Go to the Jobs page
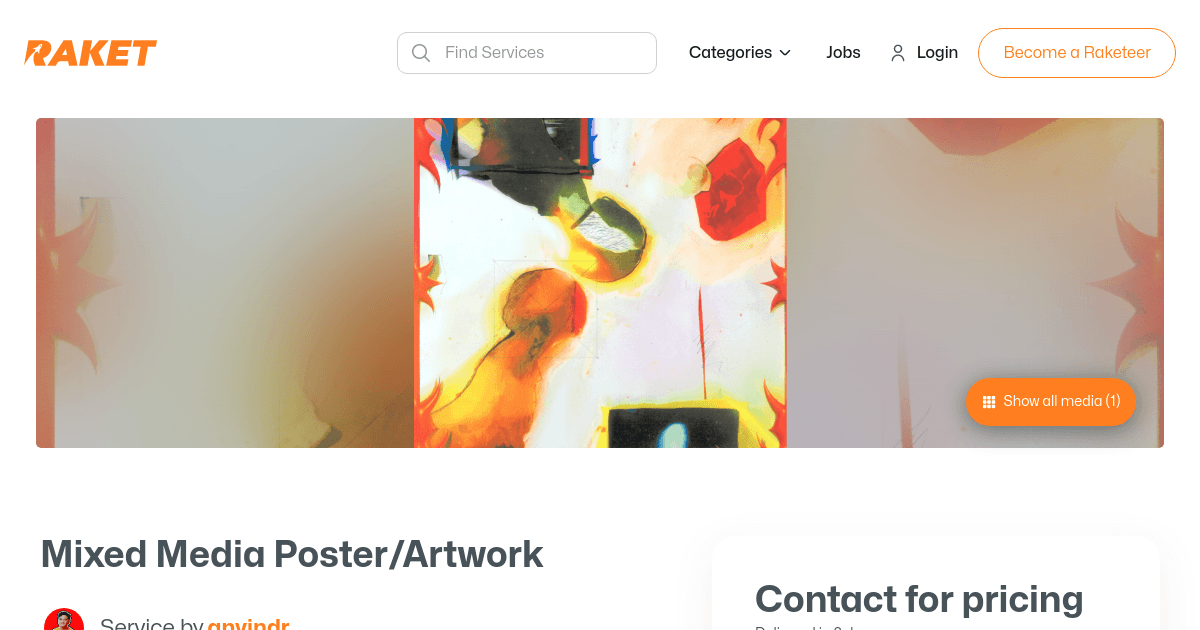This screenshot has height=630, width=1200. [x=843, y=53]
